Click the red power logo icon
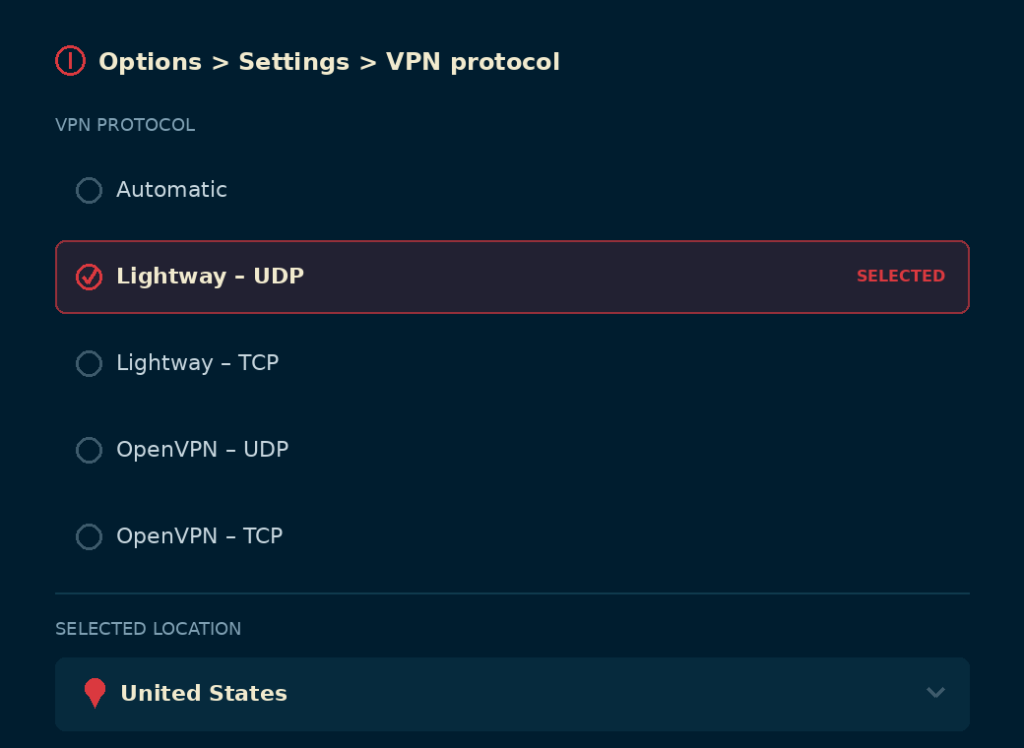The height and width of the screenshot is (748, 1024). (x=71, y=61)
